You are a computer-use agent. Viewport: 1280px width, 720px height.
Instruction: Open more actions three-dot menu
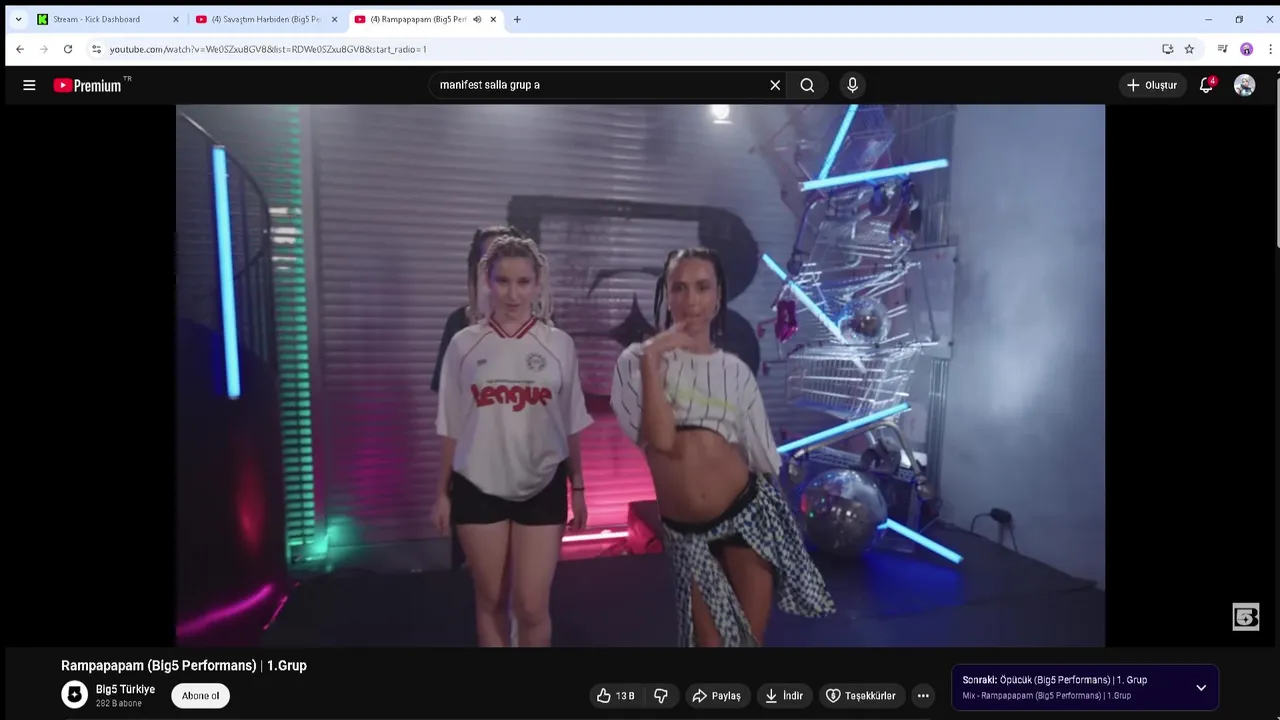click(x=923, y=696)
